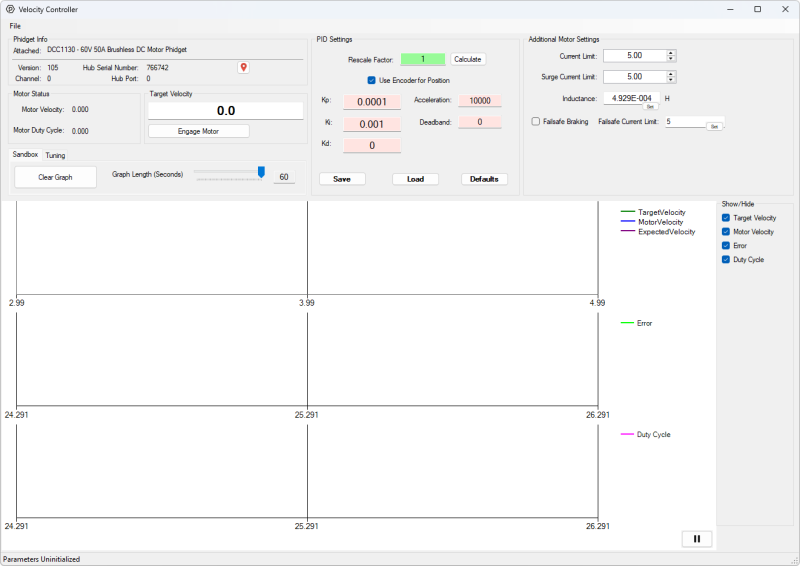
Task: Click Calculate next to Rescale Factor
Action: pos(468,59)
